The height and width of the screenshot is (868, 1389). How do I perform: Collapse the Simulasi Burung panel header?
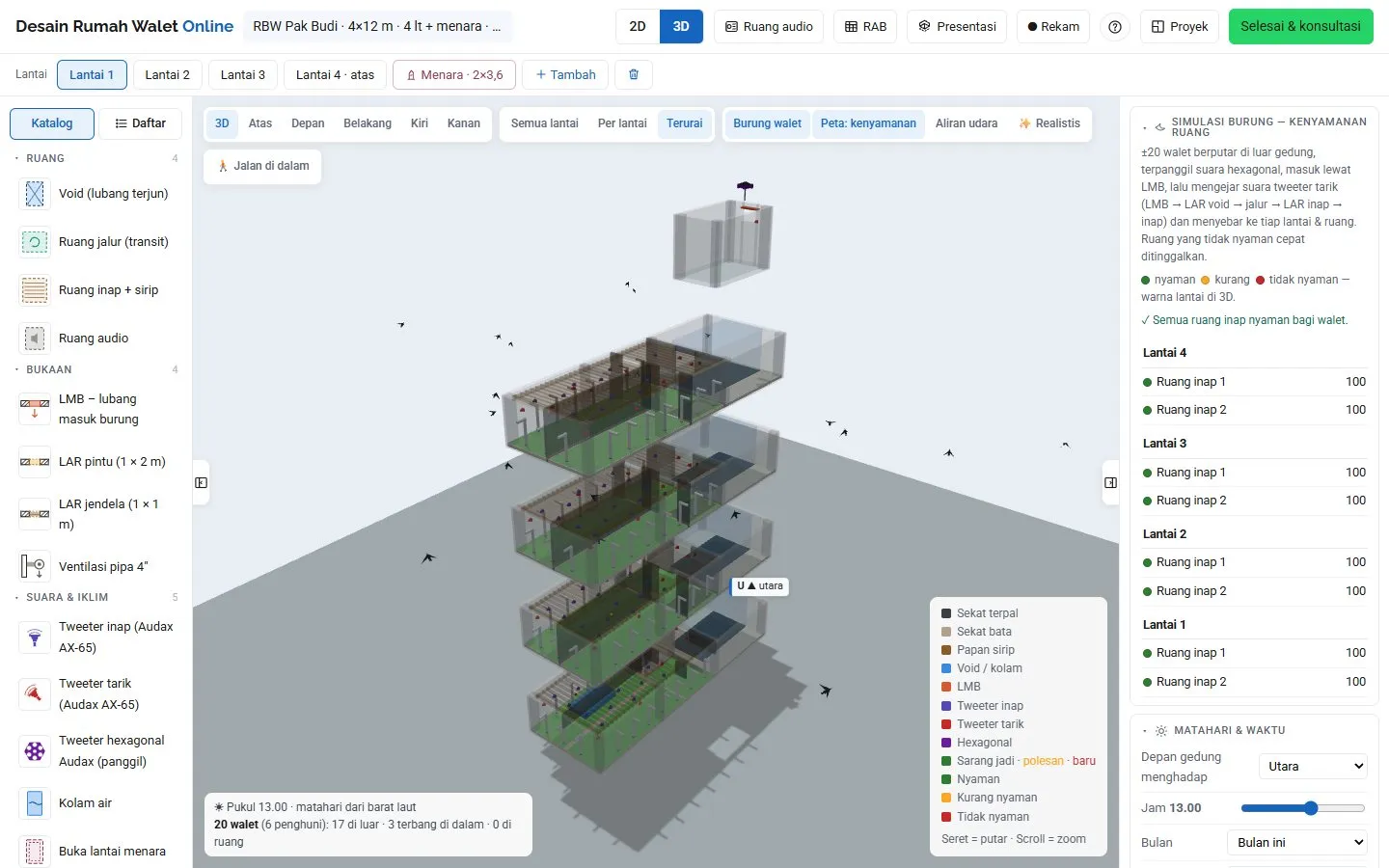tap(1254, 126)
